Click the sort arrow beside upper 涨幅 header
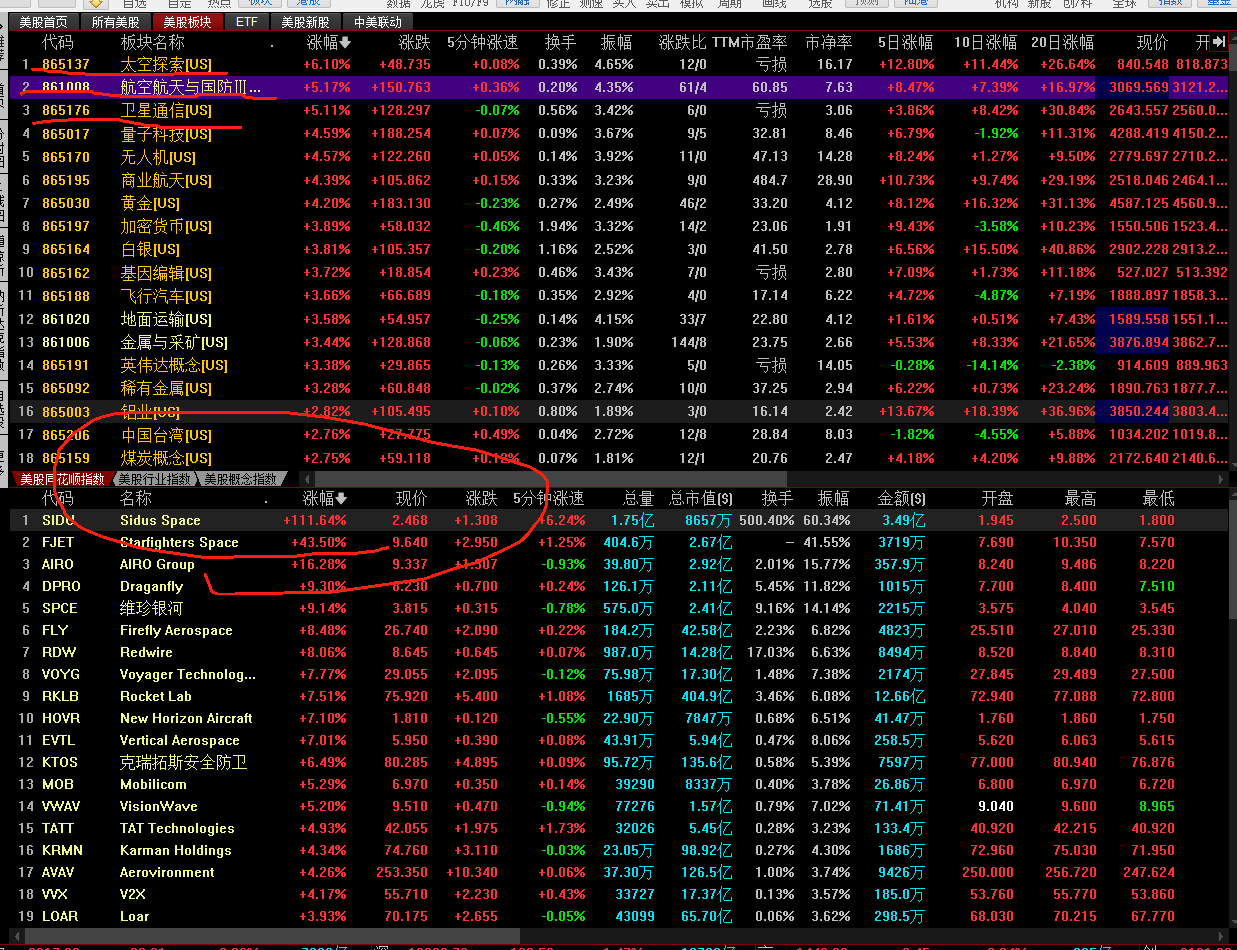 pos(345,43)
